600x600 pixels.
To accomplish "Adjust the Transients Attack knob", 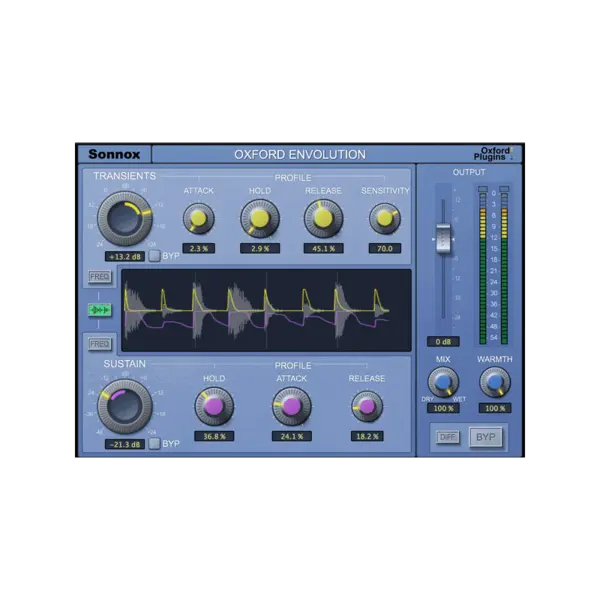I will pos(199,218).
